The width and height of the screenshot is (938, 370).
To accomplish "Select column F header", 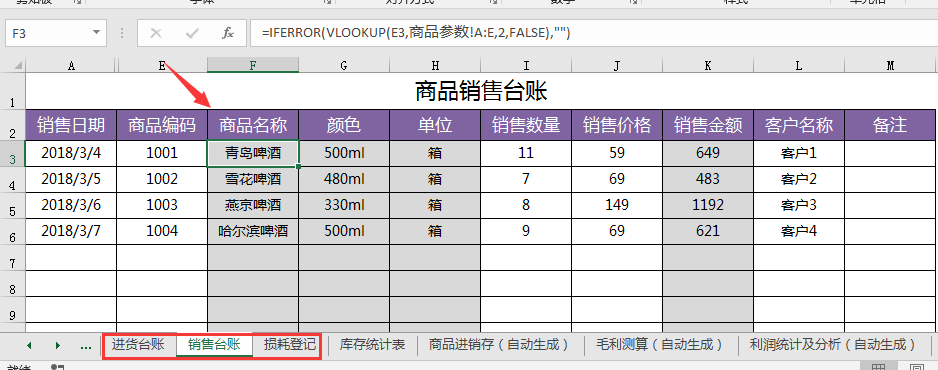I will click(253, 65).
